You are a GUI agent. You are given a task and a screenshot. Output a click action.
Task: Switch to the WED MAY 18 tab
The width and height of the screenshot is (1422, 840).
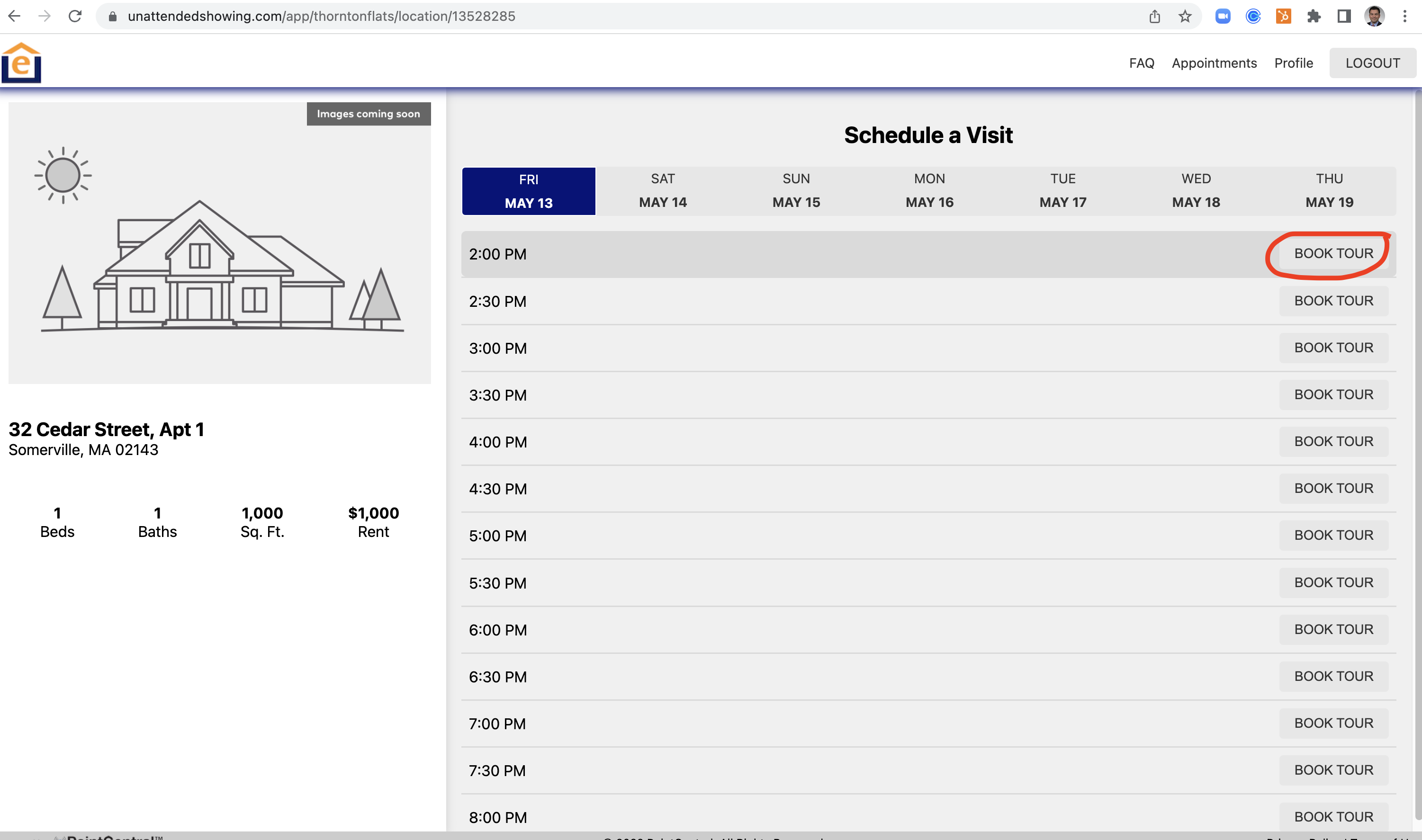(1196, 191)
